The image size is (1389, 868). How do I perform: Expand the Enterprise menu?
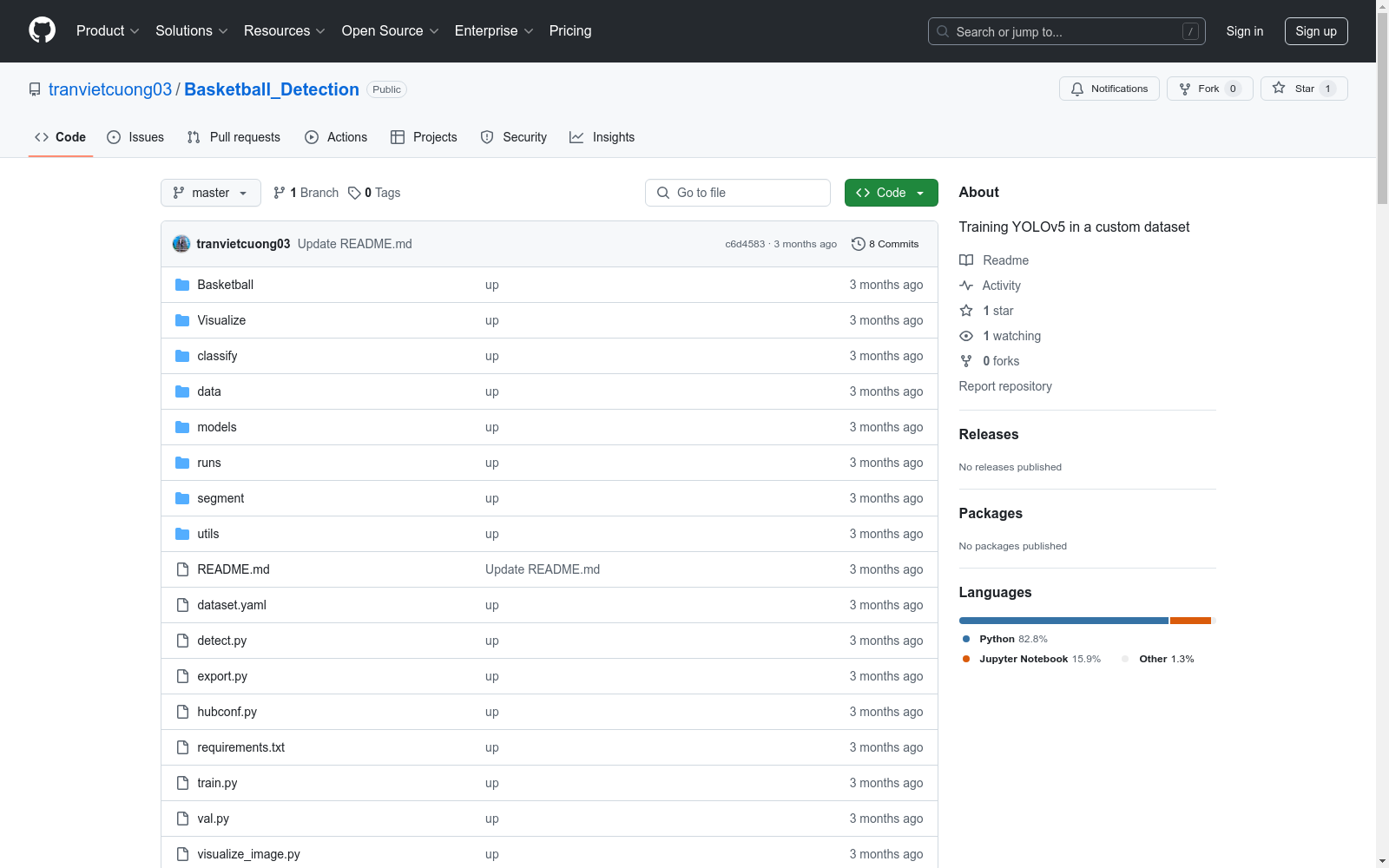pyautogui.click(x=494, y=30)
